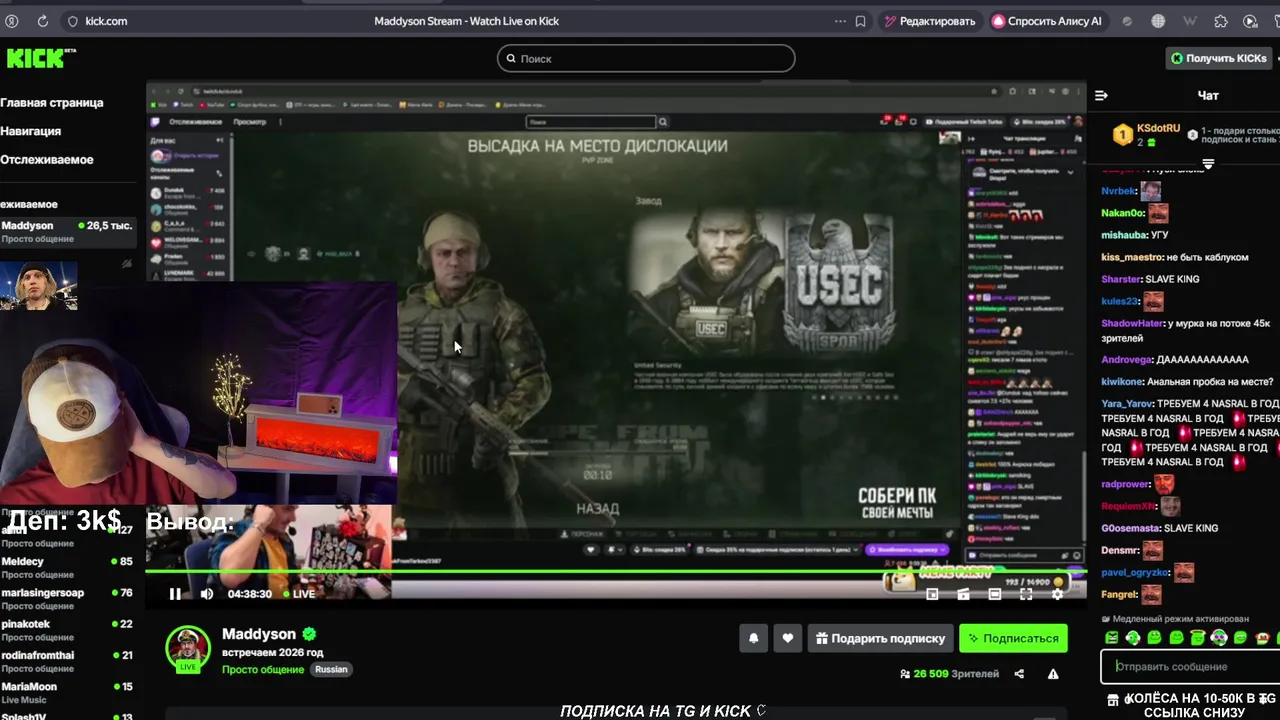Click the Получить KICKs button
Viewport: 1280px width, 720px height.
click(1219, 58)
